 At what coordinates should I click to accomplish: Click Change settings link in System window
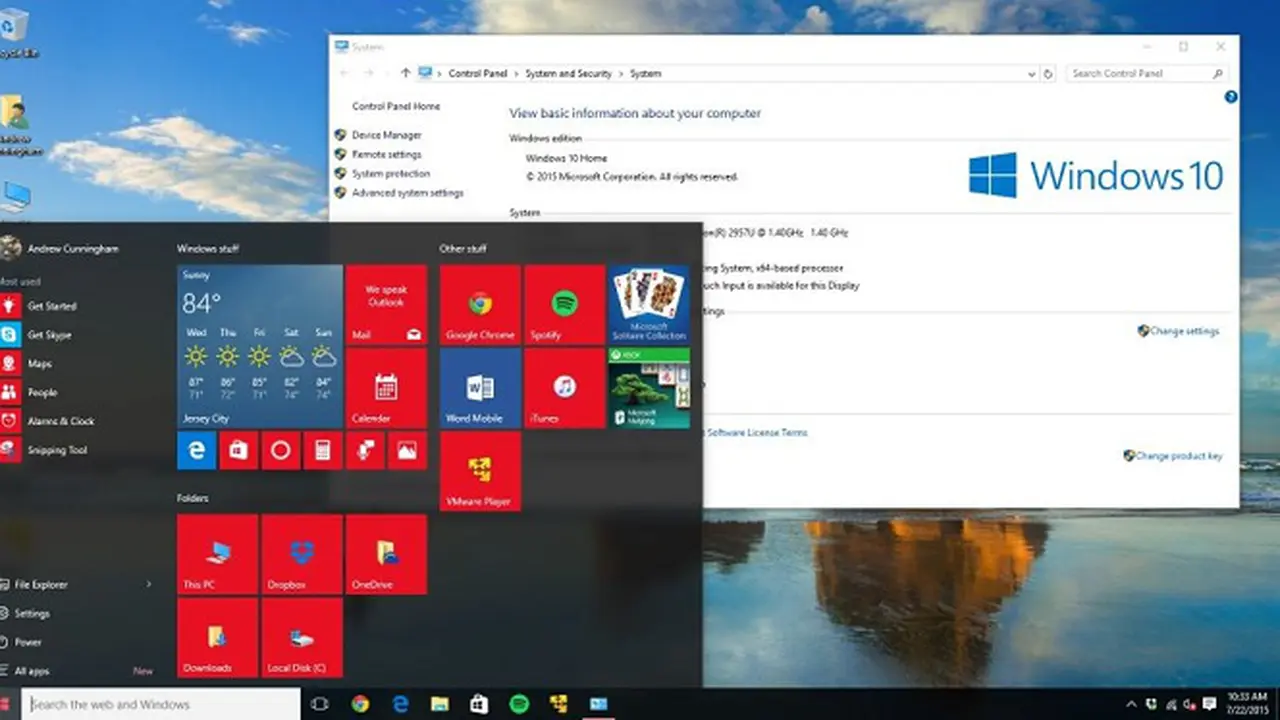click(x=1185, y=331)
